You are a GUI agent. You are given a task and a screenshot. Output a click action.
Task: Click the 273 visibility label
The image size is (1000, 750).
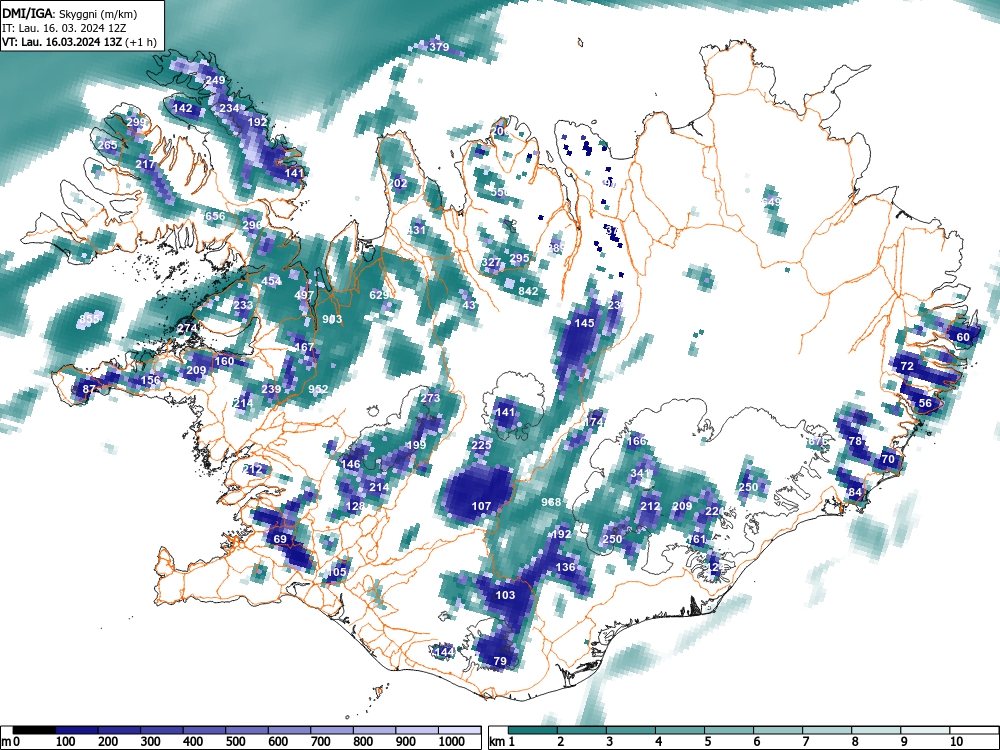pyautogui.click(x=430, y=398)
